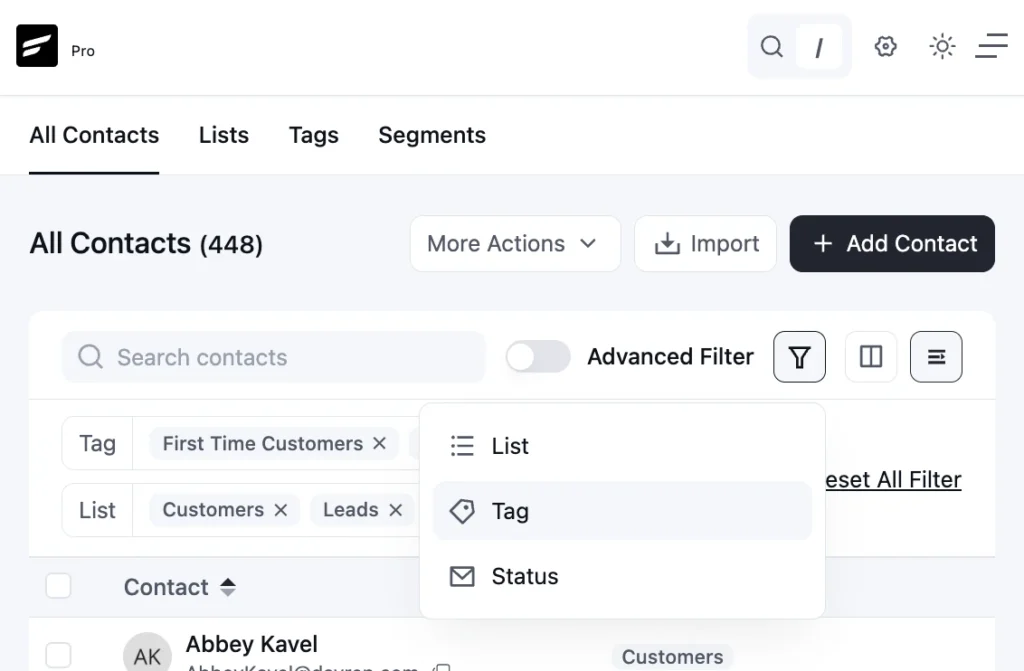
Task: Choose List from filter menu
Action: [x=622, y=446]
